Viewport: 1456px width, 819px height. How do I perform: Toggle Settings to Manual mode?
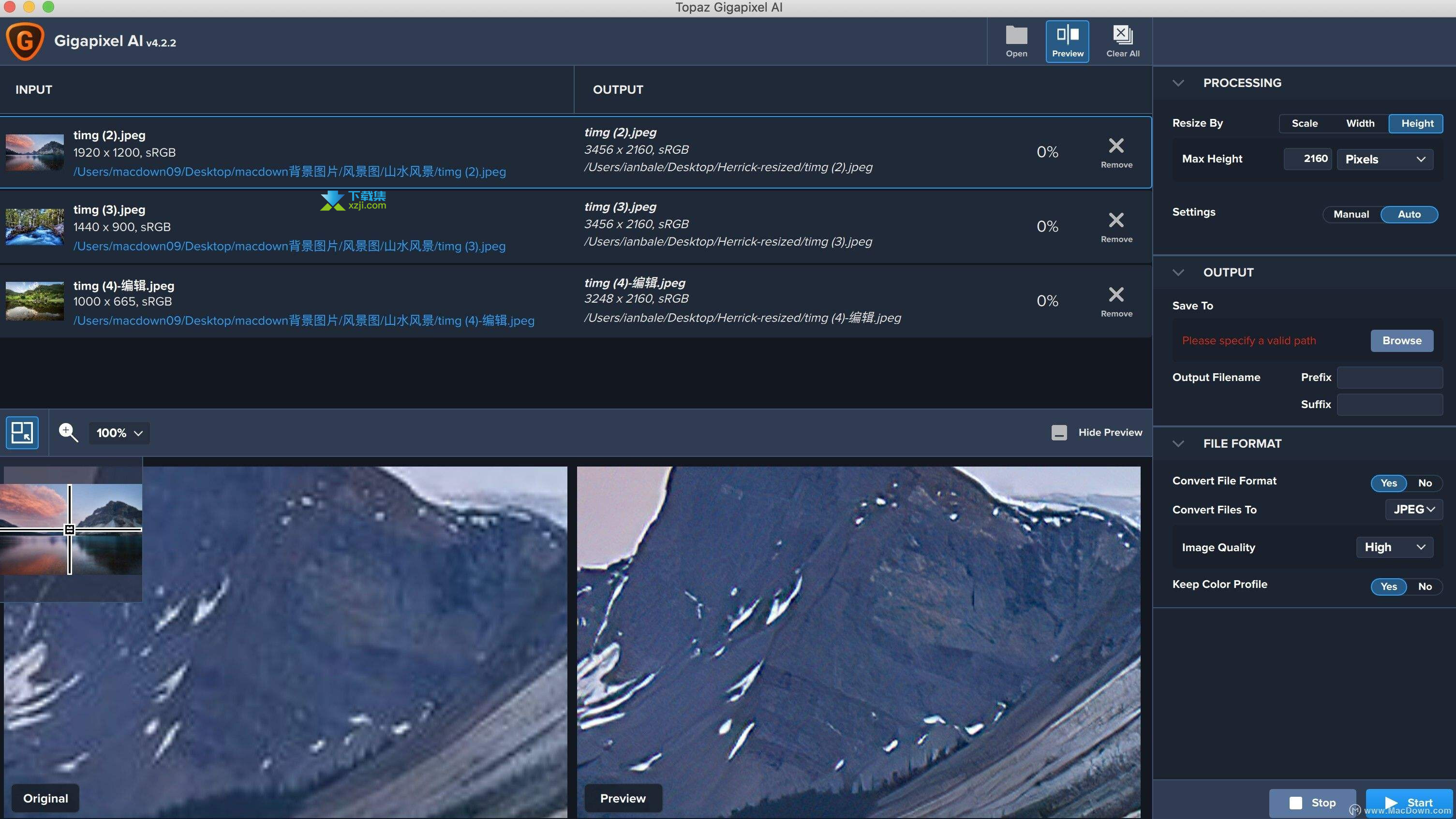[1351, 214]
